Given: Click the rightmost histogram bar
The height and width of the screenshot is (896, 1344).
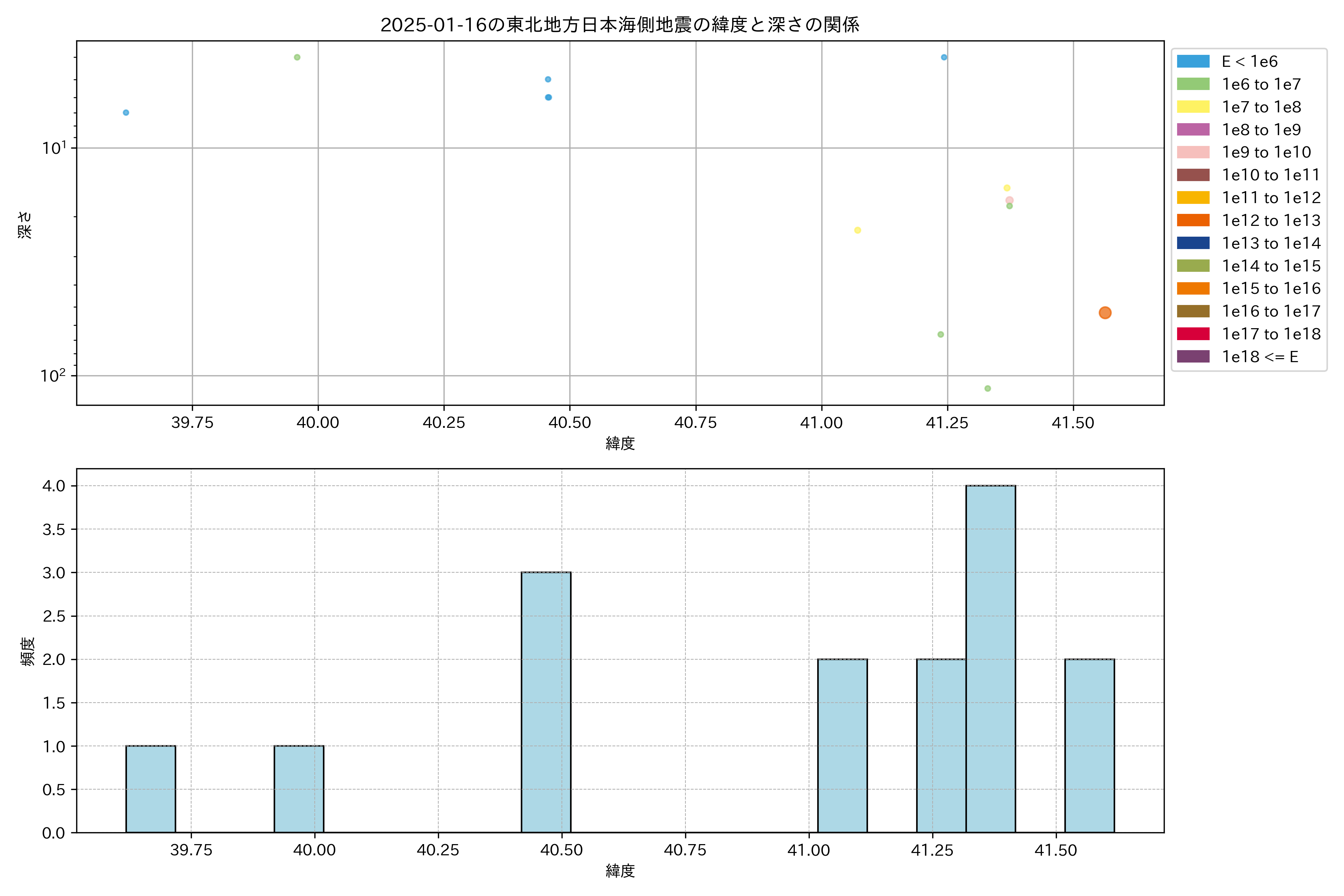Looking at the screenshot, I should tap(1089, 746).
